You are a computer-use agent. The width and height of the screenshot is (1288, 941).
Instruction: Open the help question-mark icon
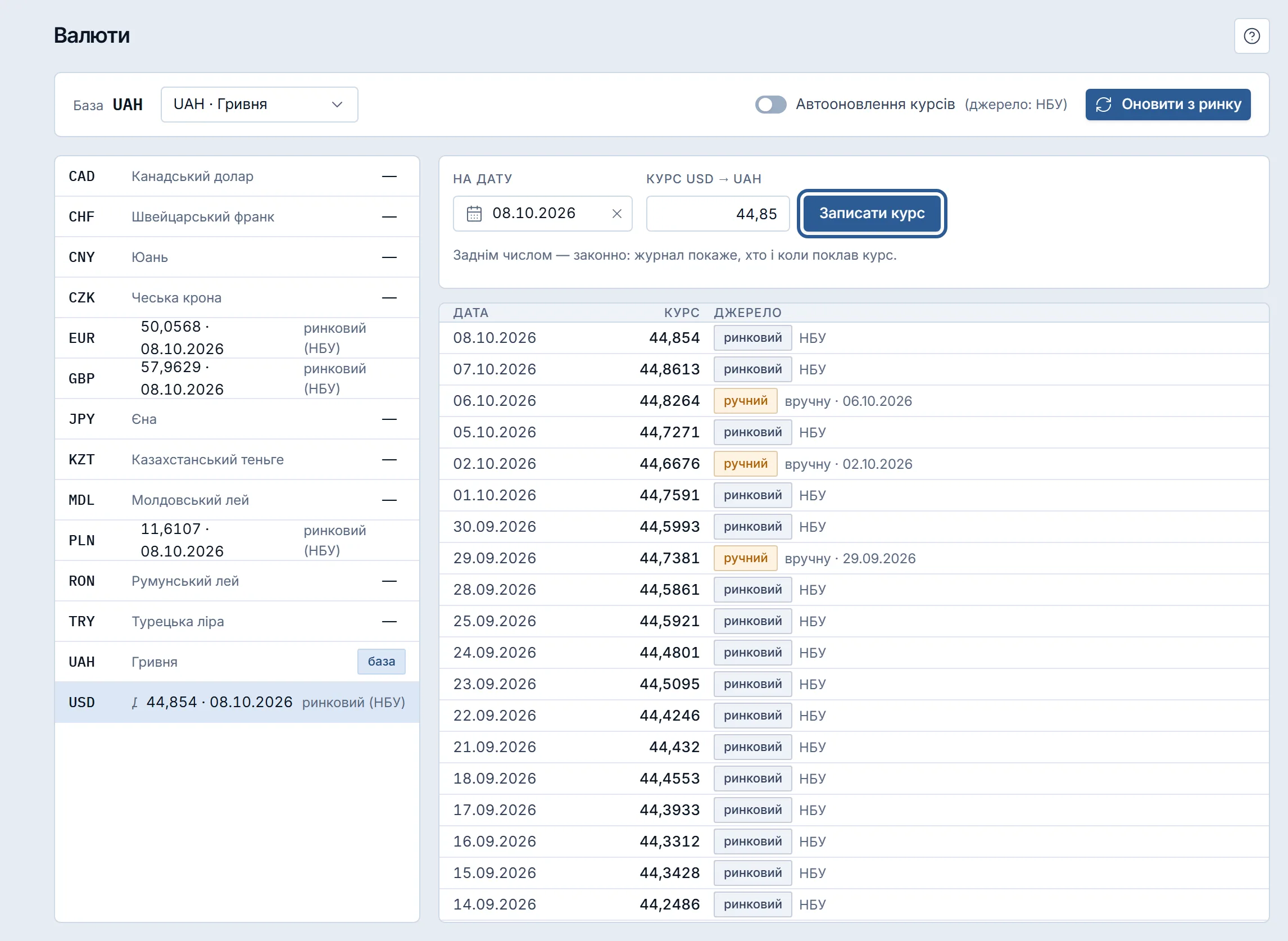pos(1251,36)
